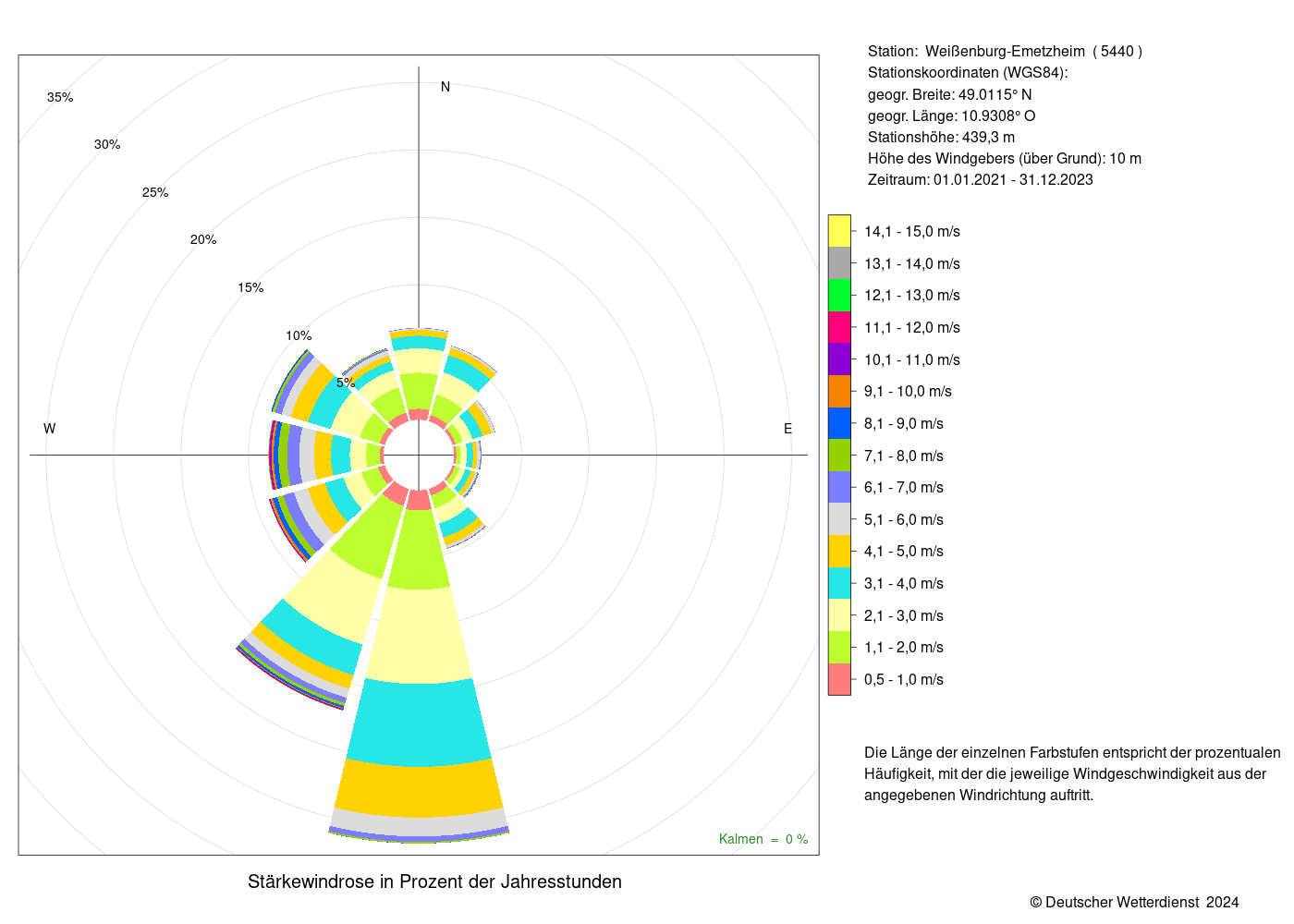Image resolution: width=1294 pixels, height=924 pixels.
Task: Click the west compass label "W"
Action: point(50,429)
